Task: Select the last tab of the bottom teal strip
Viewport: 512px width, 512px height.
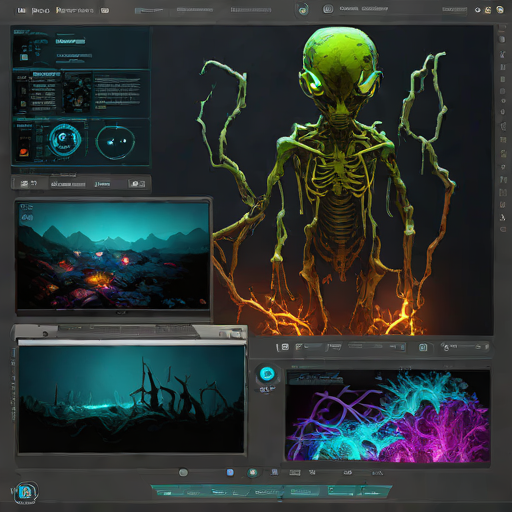Action: [375, 492]
